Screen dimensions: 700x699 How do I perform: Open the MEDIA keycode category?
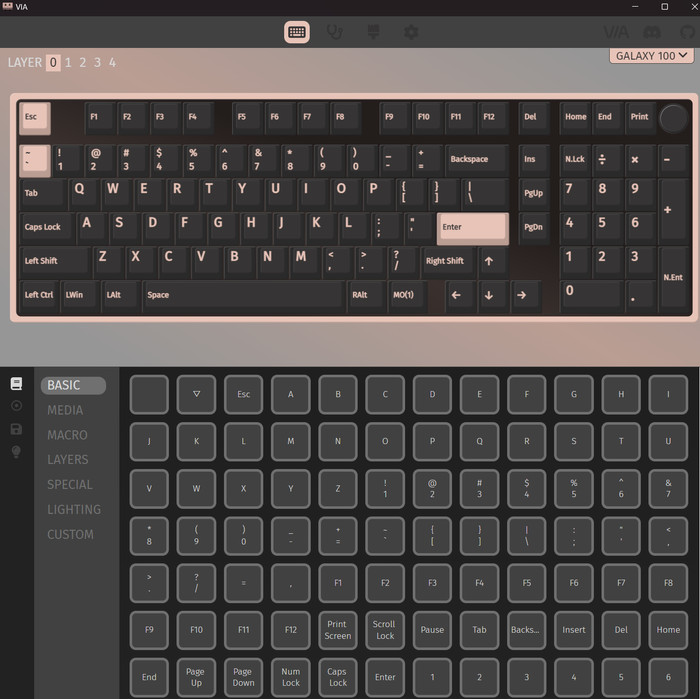click(x=65, y=410)
